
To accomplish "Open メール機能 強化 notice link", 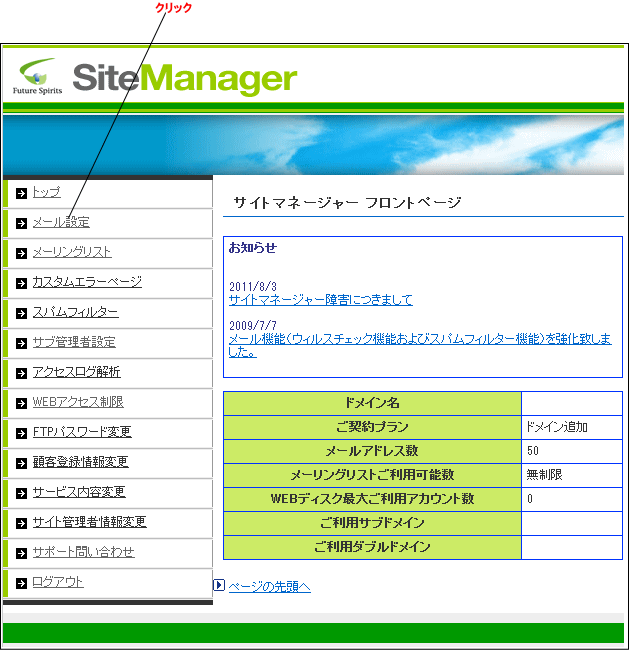I will (420, 345).
